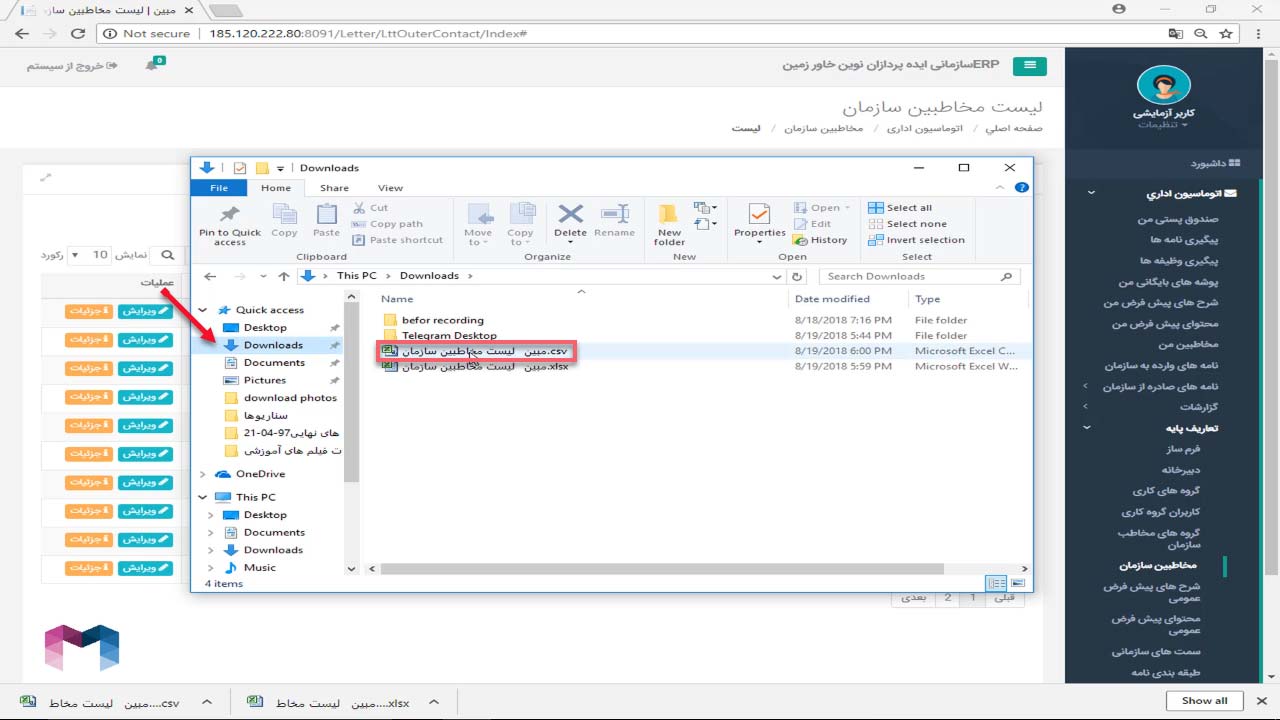1280x720 pixels.
Task: Click History in the Open group
Action: tap(821, 240)
